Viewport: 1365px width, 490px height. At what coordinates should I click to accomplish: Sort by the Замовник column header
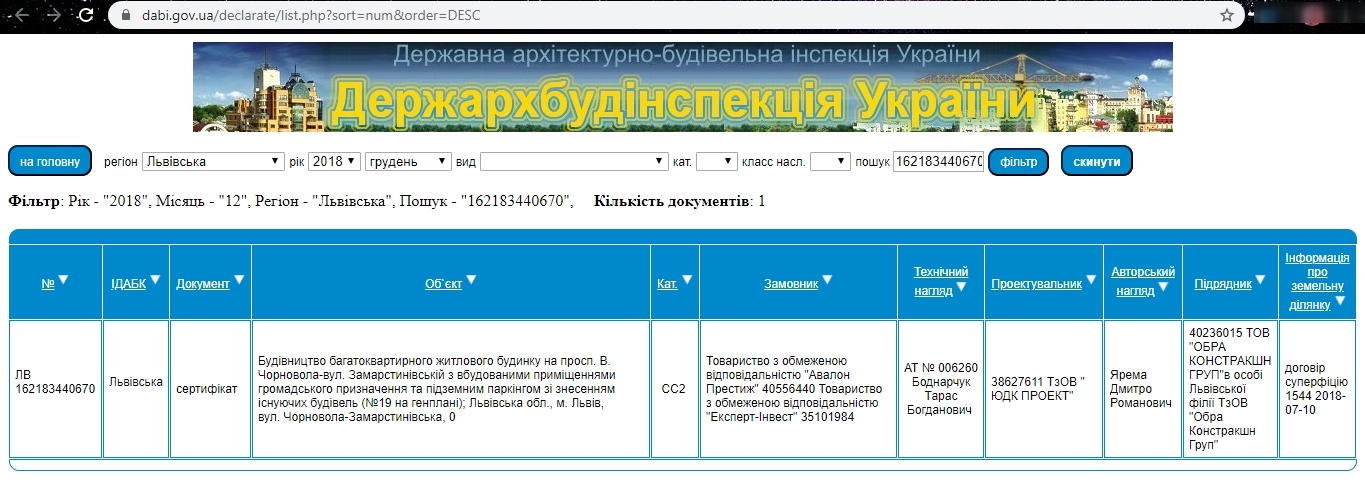(791, 284)
